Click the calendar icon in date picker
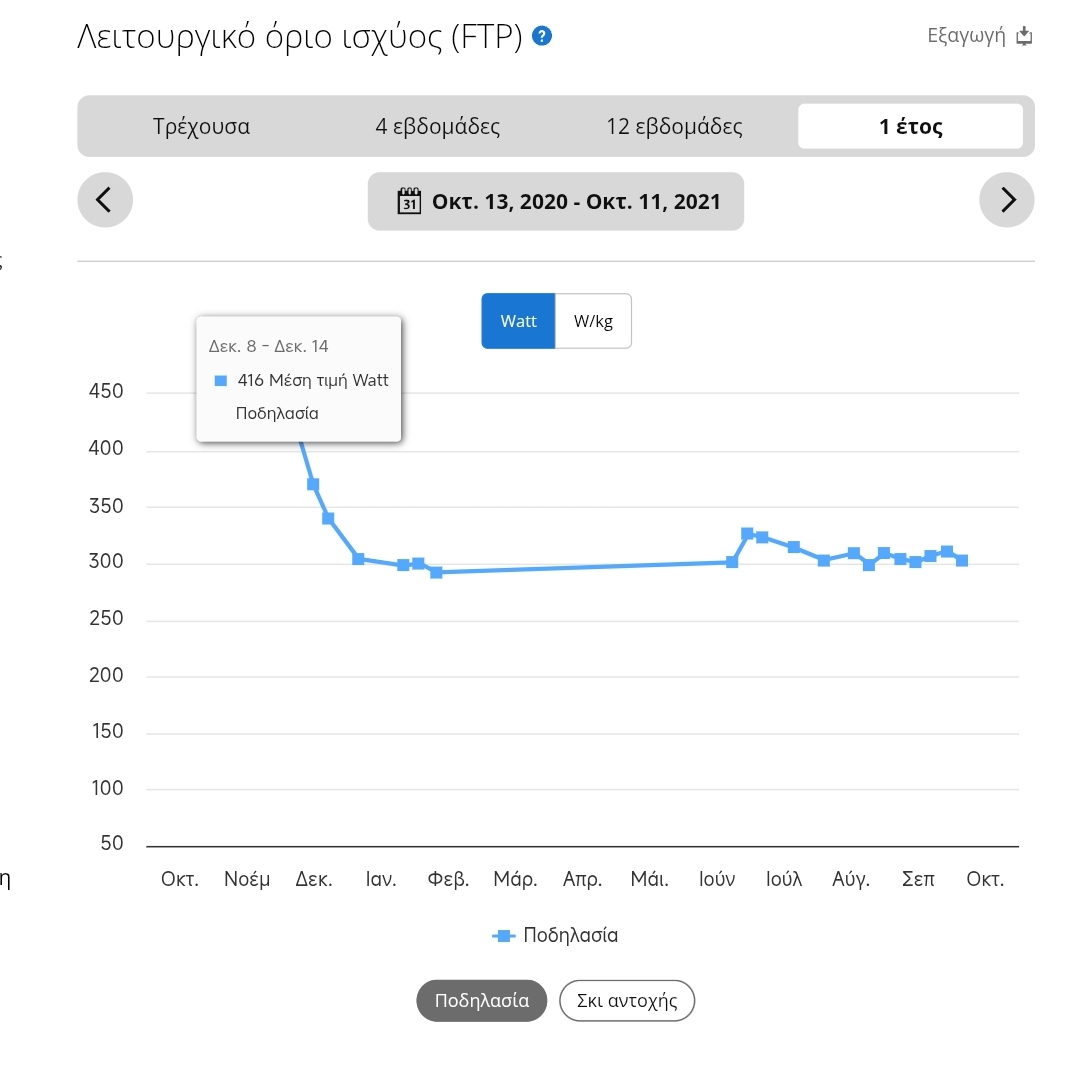Screen dimensions: 1079x1080 click(x=409, y=201)
